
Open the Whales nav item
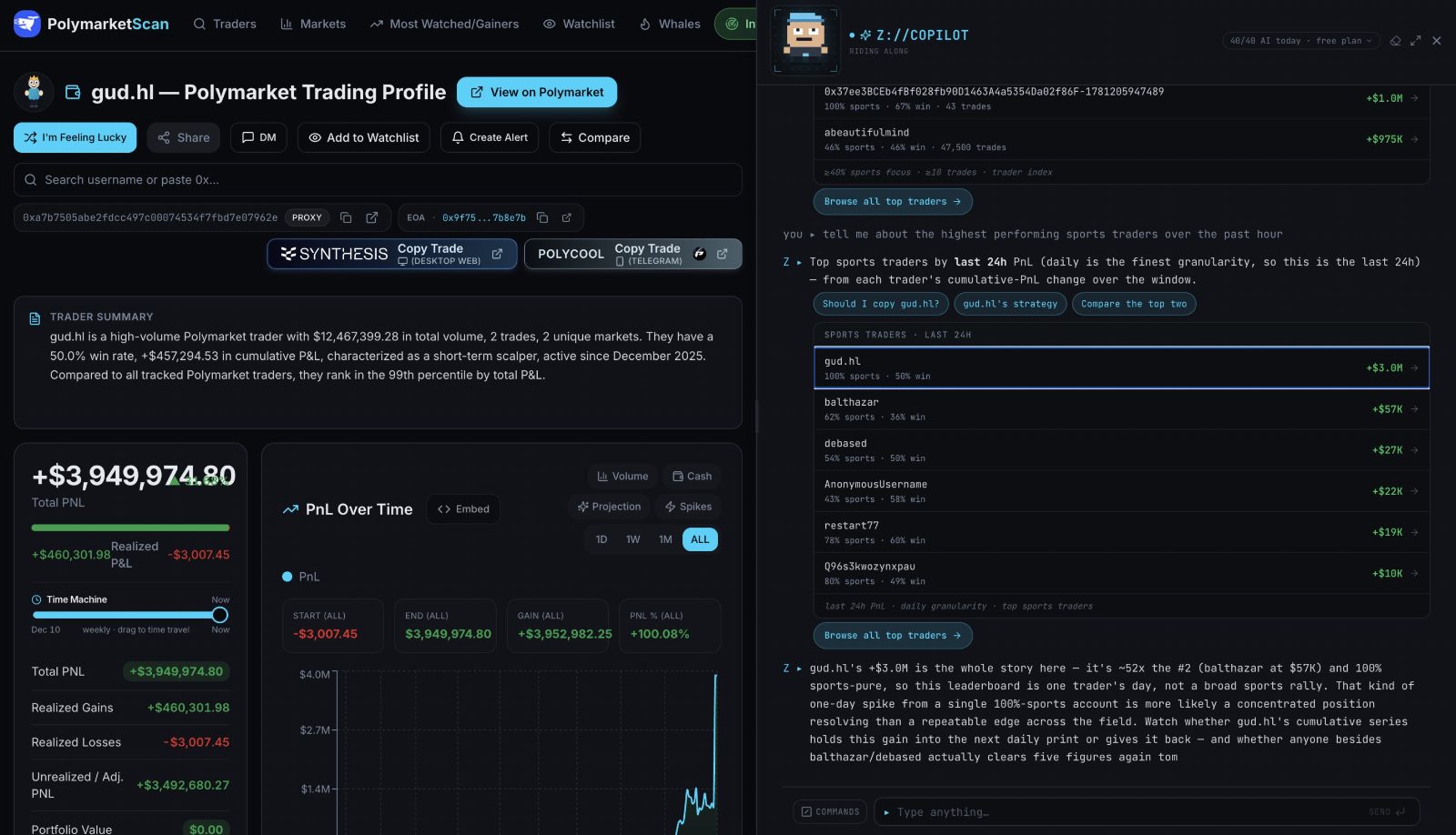coord(670,24)
